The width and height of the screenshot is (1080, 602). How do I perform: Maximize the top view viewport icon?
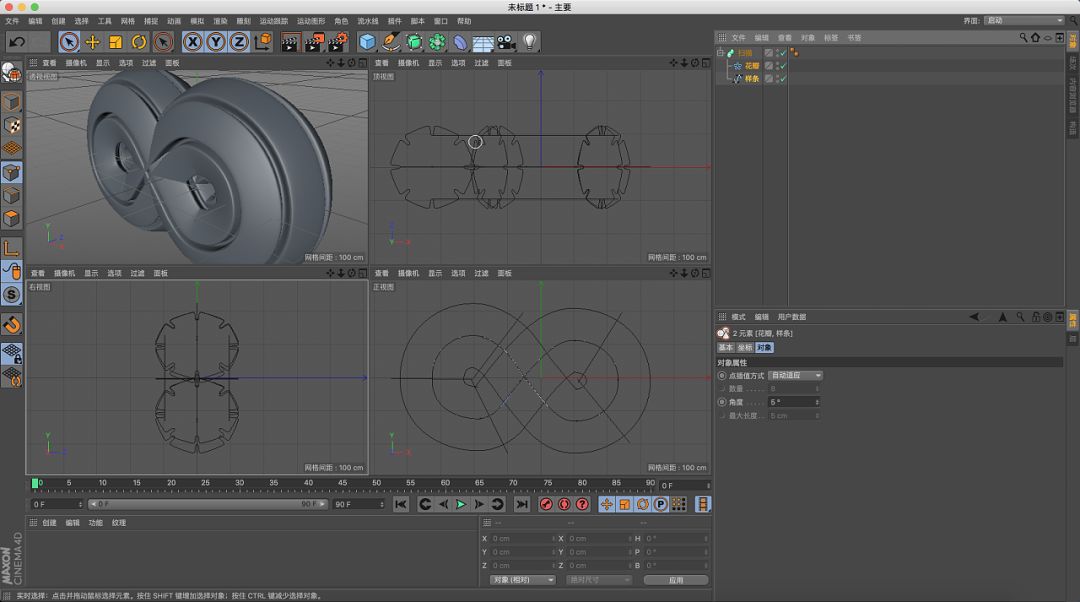pos(706,63)
